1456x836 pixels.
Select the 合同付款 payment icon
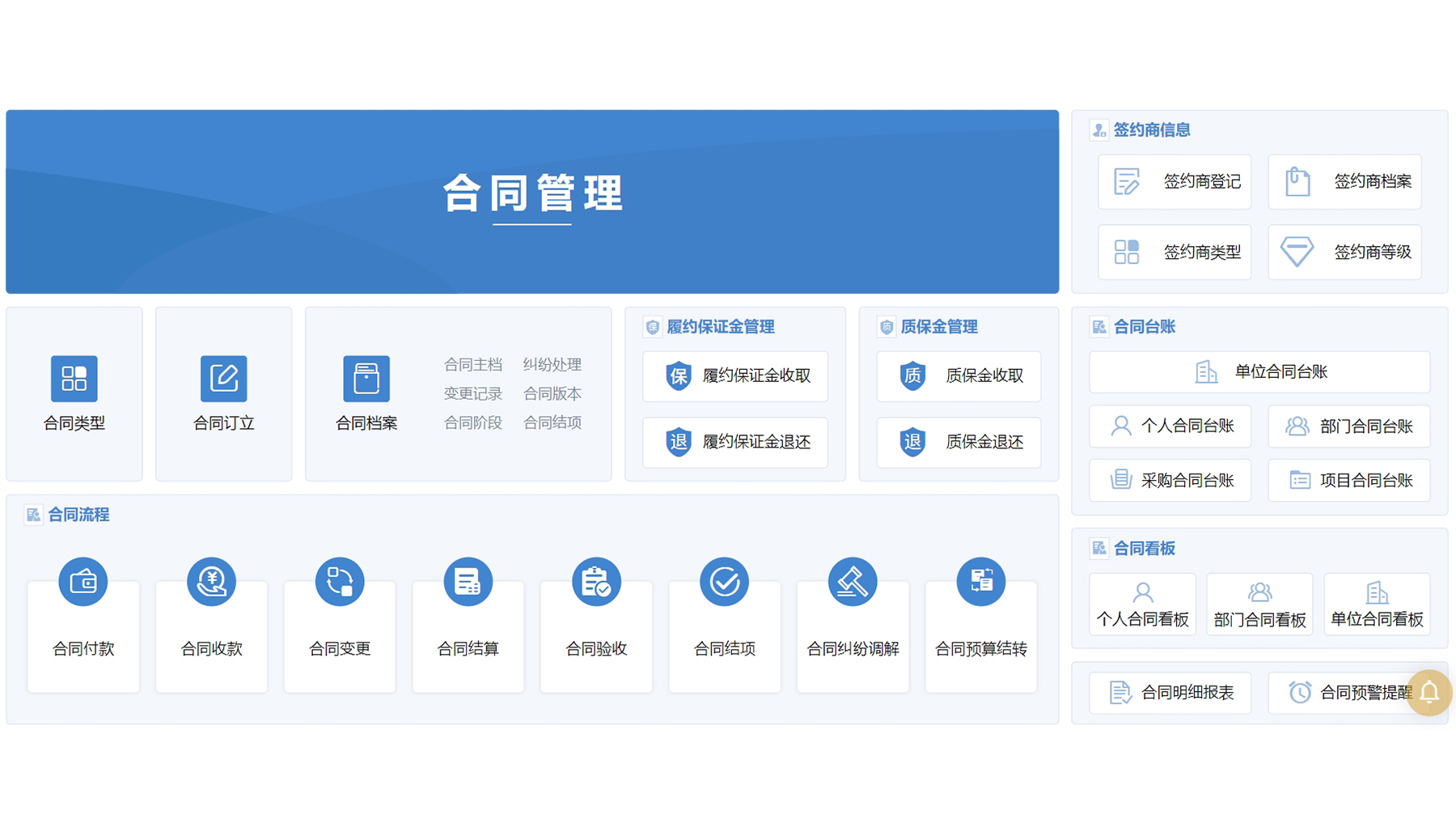83,581
